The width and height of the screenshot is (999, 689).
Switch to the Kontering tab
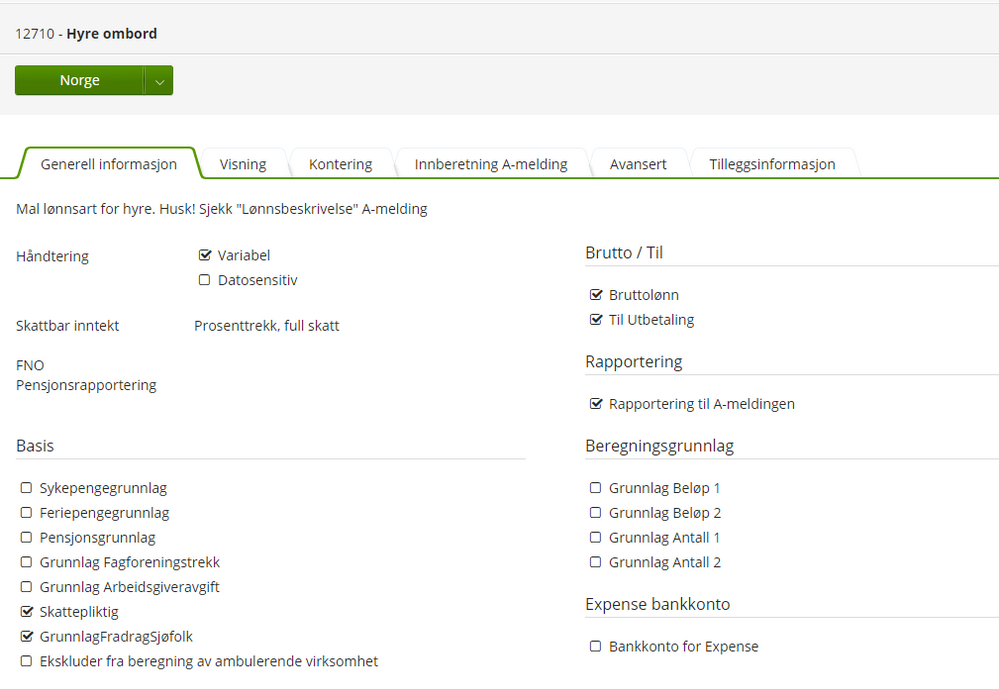341,163
